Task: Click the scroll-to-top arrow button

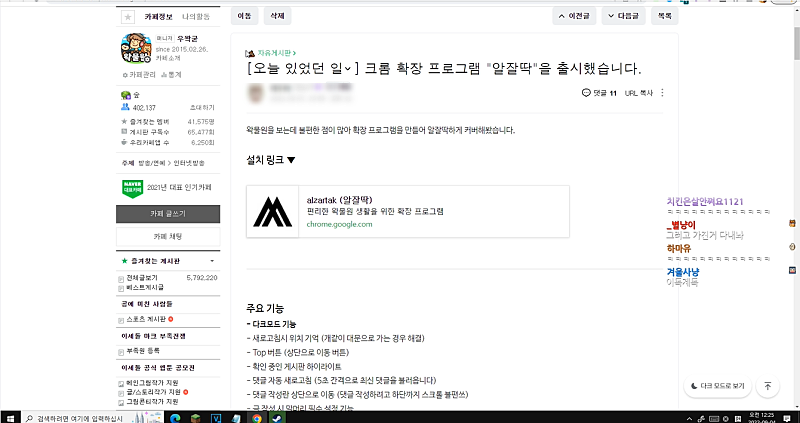Action: pos(767,386)
